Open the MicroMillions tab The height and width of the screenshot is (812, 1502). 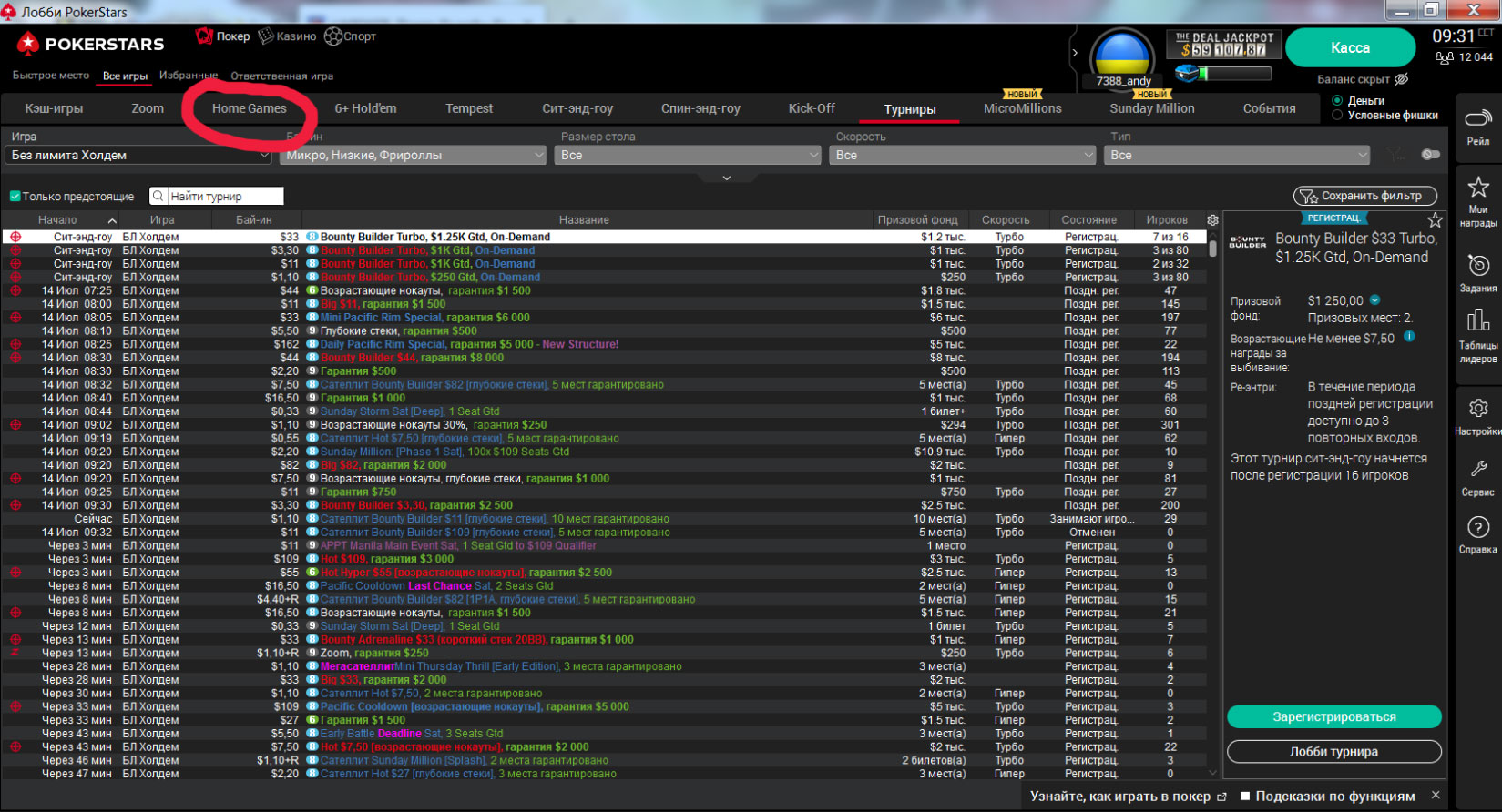(x=1023, y=108)
